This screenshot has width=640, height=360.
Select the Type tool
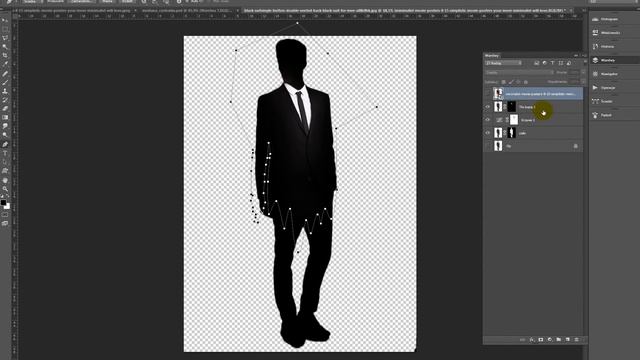pos(5,153)
